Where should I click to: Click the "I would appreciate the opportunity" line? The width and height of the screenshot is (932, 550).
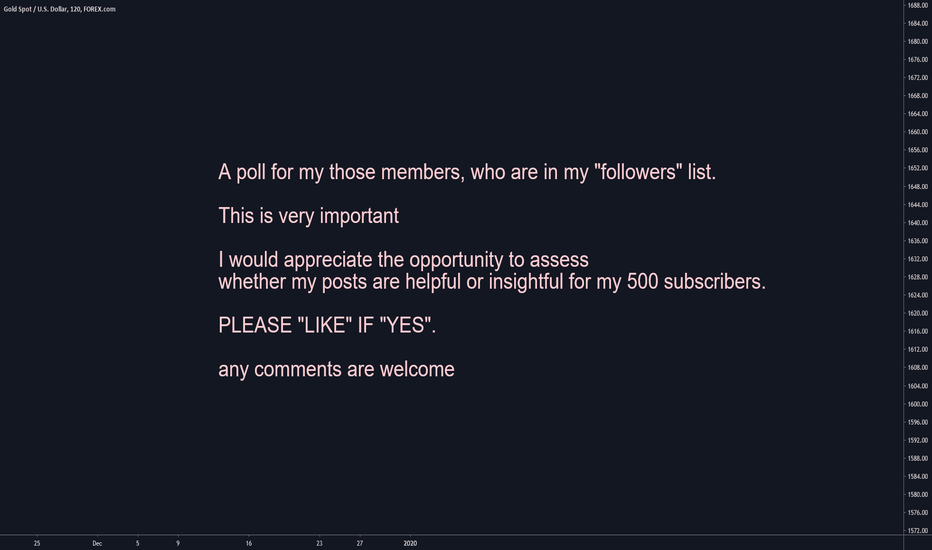(403, 261)
